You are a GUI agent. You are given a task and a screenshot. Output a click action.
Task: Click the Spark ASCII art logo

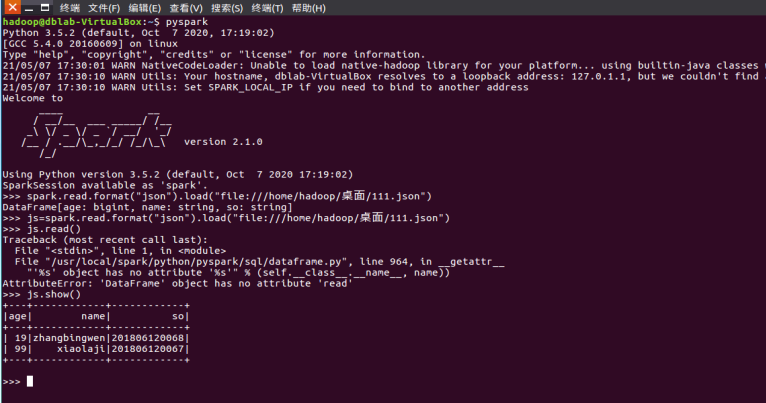click(96, 134)
